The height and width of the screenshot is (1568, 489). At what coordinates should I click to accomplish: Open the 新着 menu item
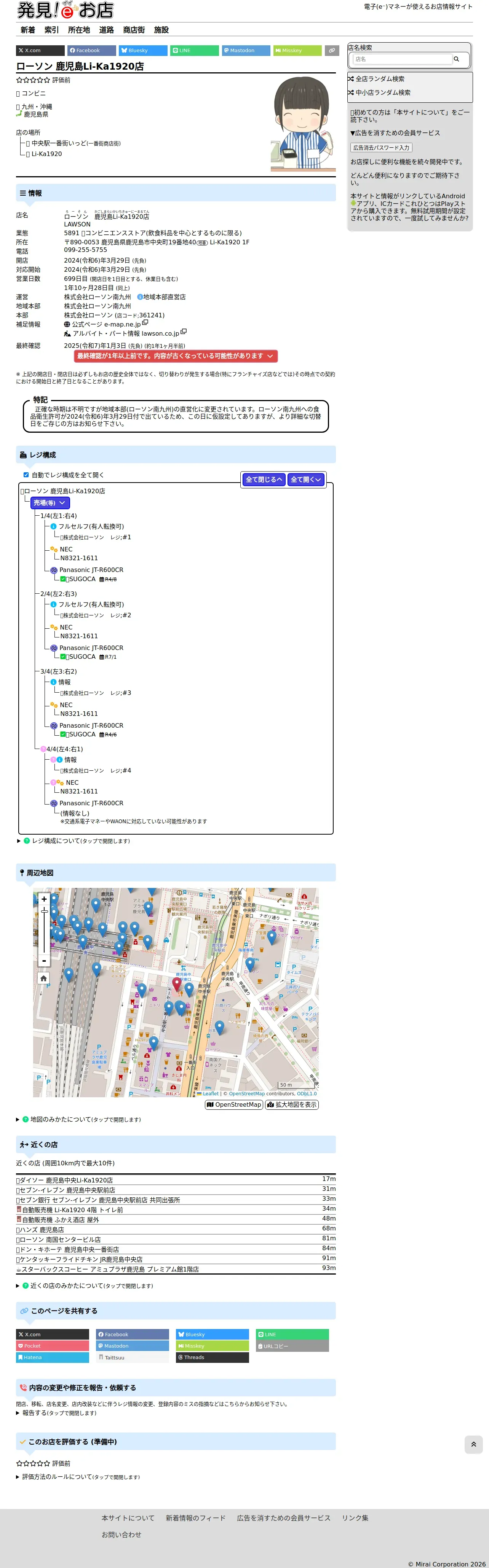28,30
